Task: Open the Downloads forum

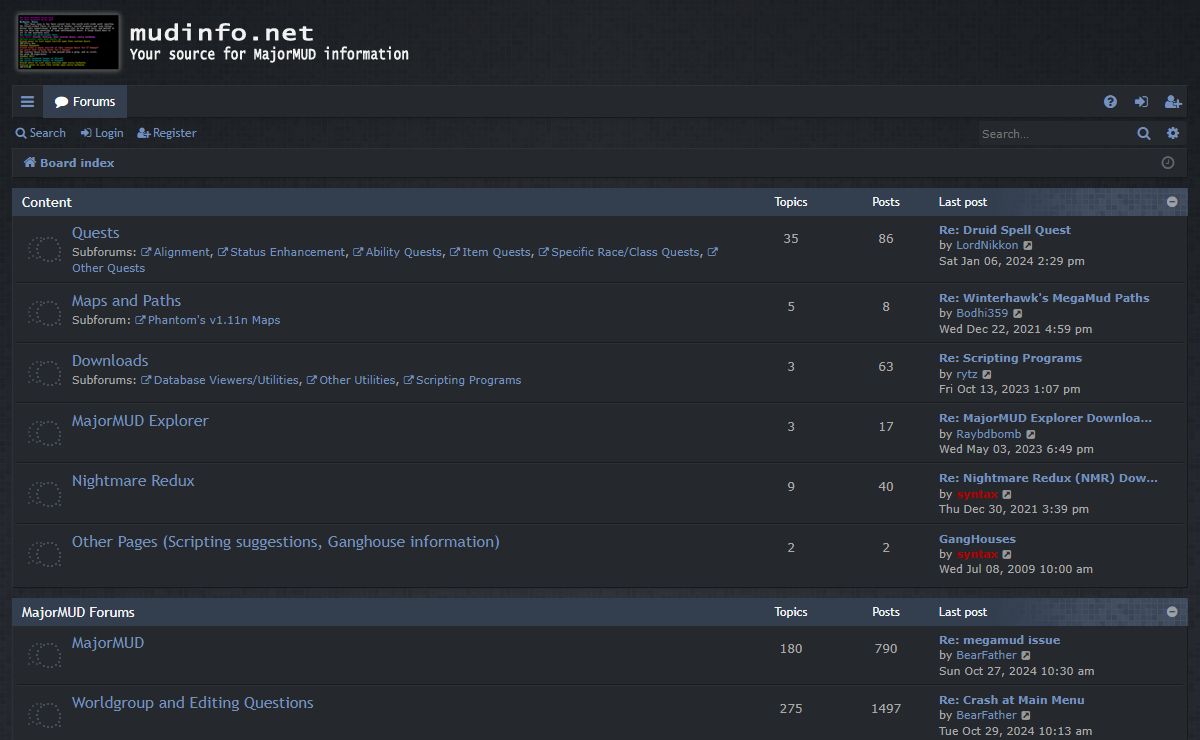Action: (110, 361)
